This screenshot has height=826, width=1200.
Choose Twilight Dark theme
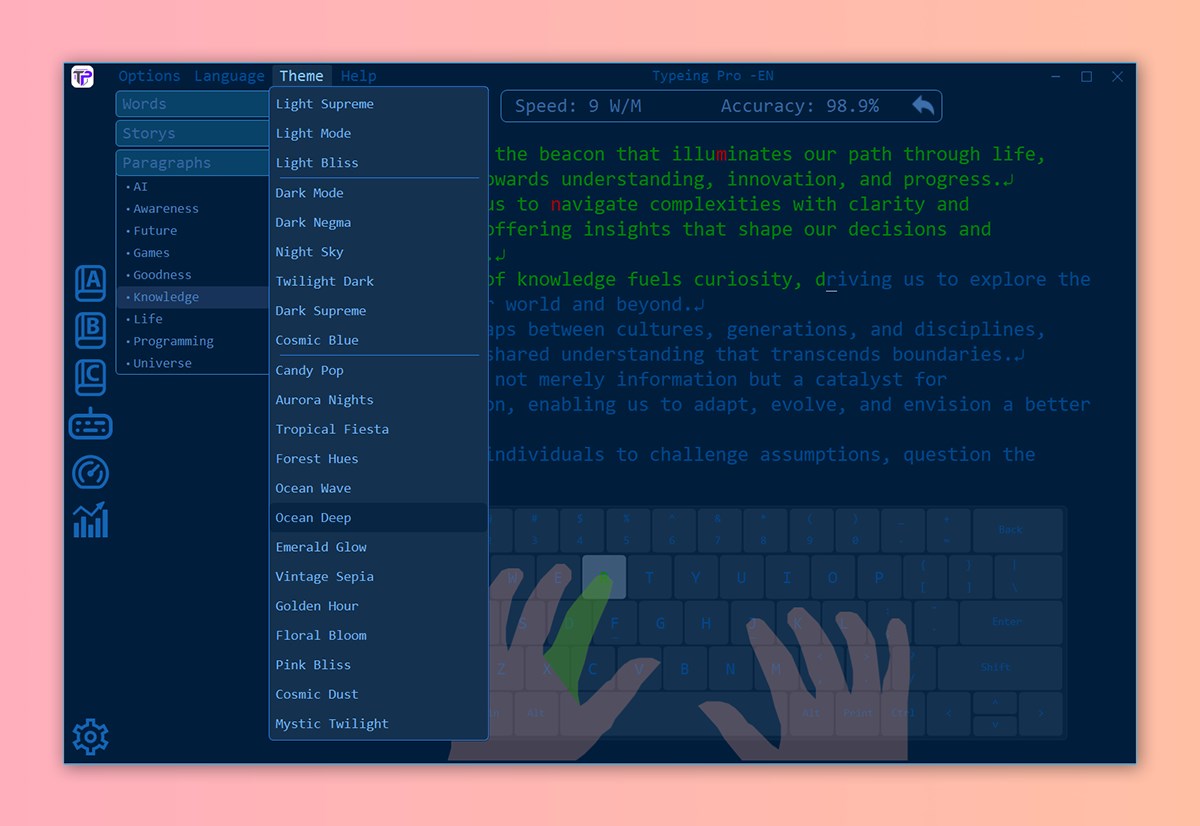(378, 281)
